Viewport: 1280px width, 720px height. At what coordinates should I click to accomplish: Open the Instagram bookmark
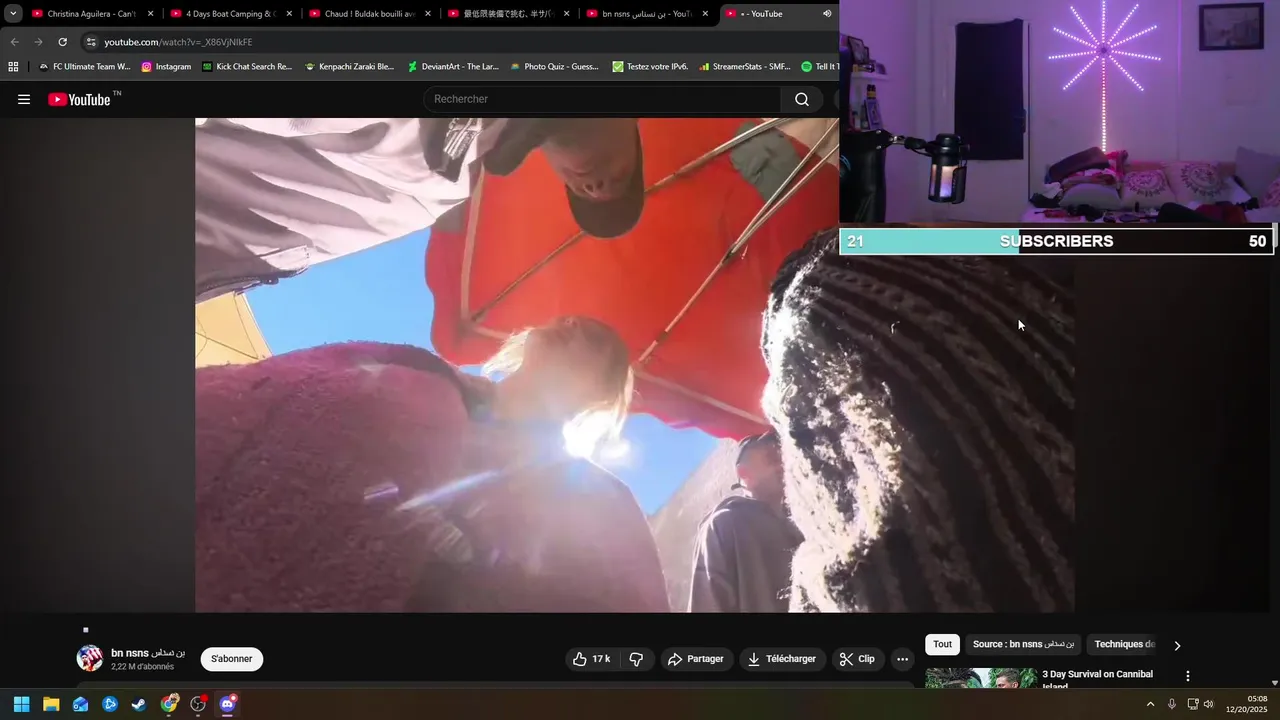coord(166,67)
